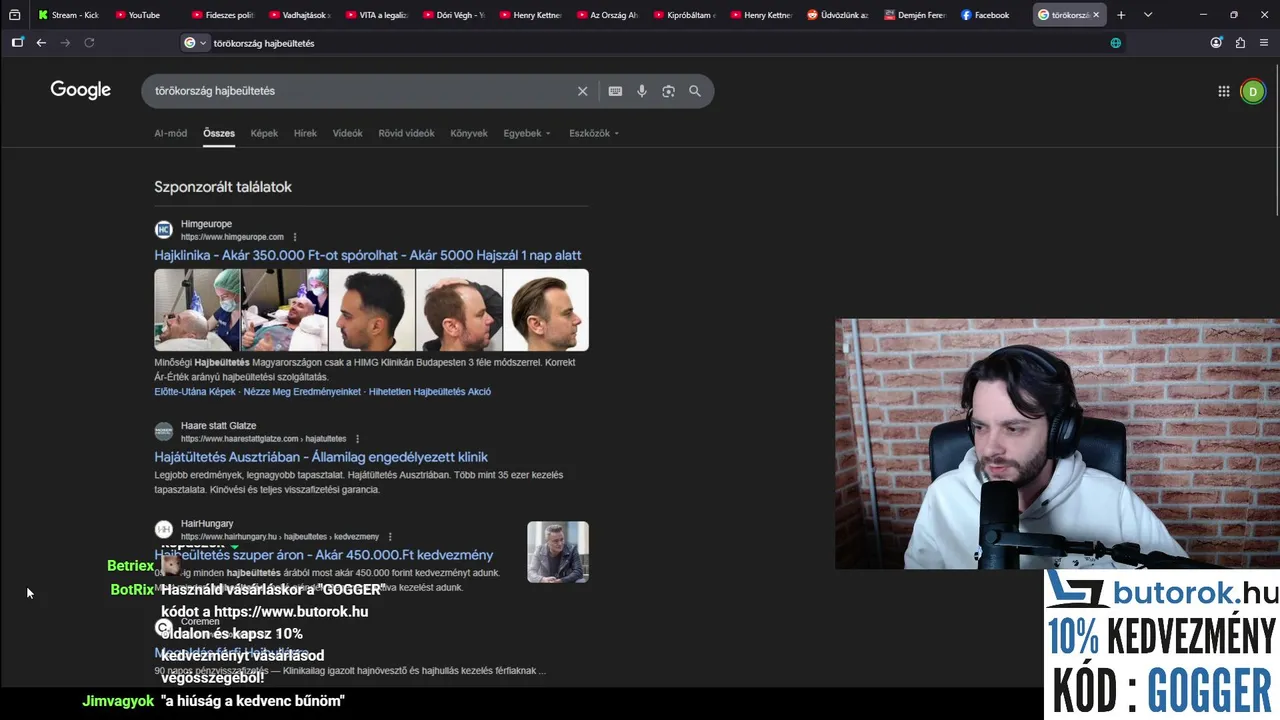Image resolution: width=1280 pixels, height=720 pixels.
Task: Click the Google logo
Action: tap(81, 91)
